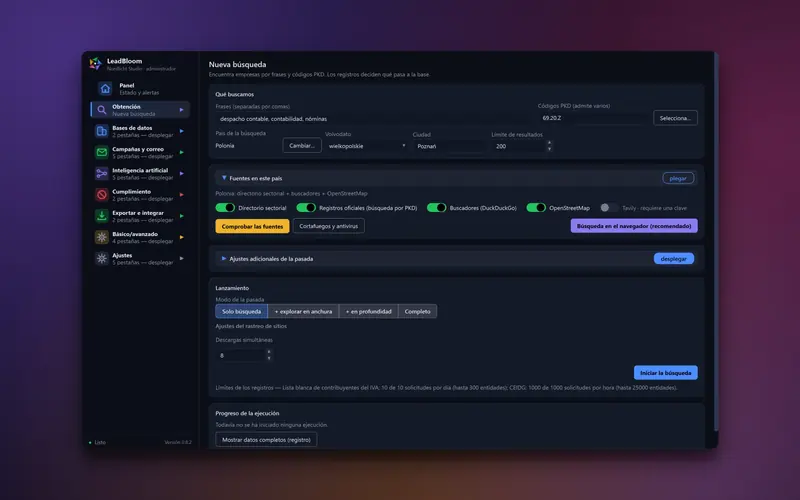The image size is (800, 500).
Task: Choose the + en profundidad mode
Action: [368, 311]
